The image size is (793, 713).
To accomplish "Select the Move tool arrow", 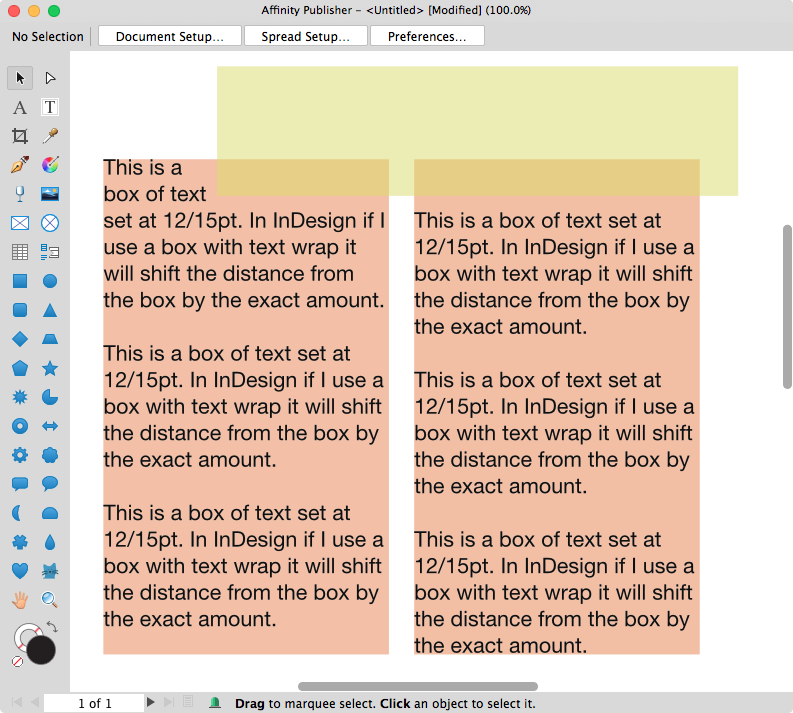I will (20, 78).
